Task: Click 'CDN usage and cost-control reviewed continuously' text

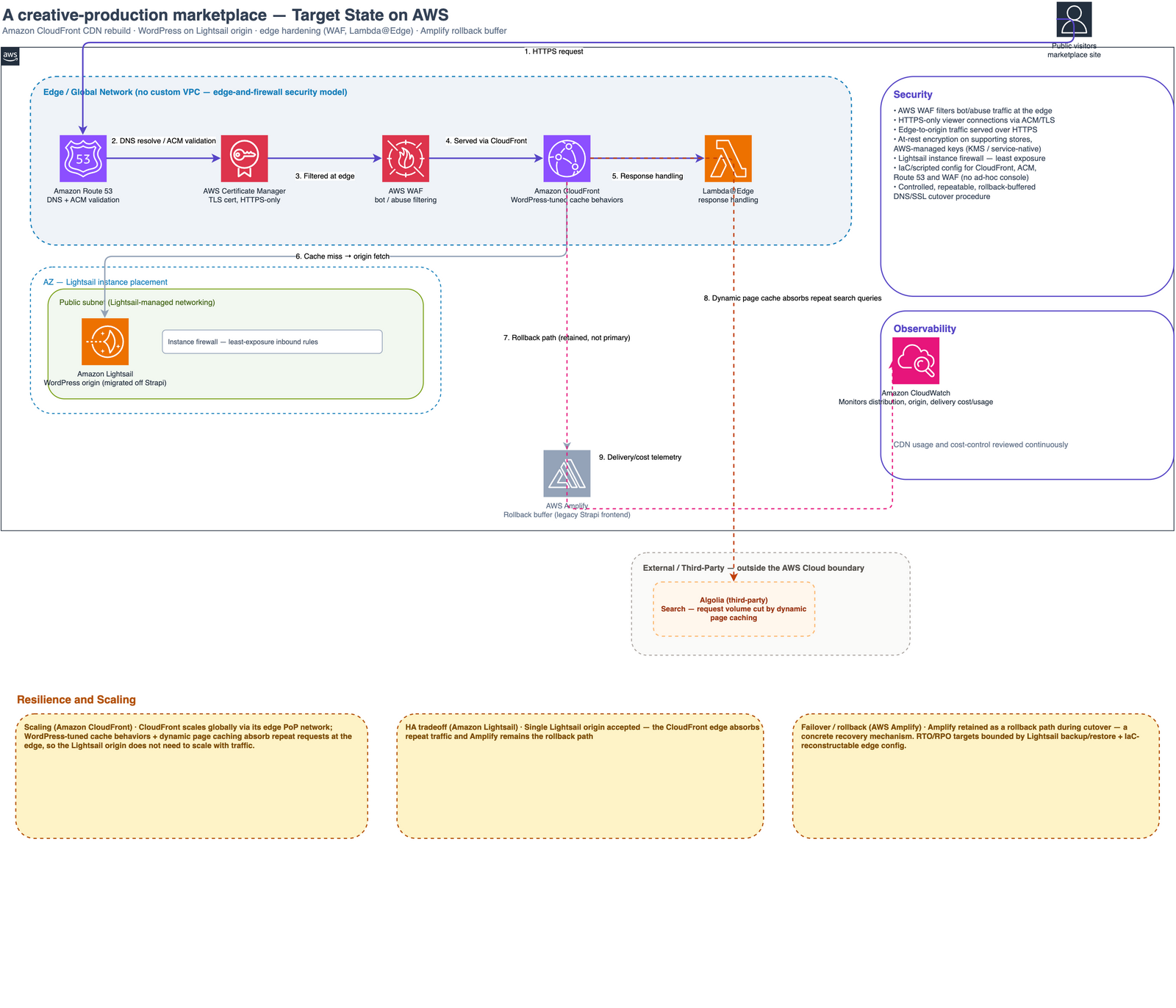Action: tap(980, 445)
